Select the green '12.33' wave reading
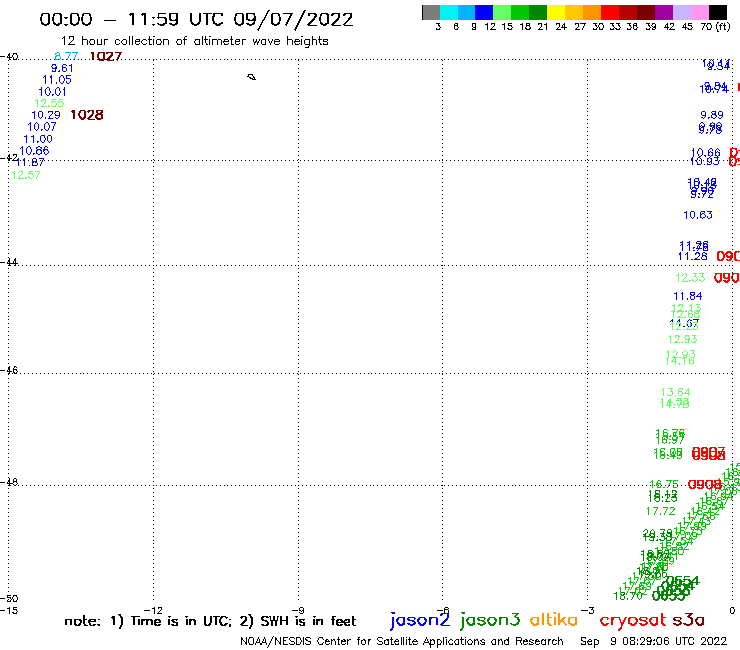 [690, 278]
